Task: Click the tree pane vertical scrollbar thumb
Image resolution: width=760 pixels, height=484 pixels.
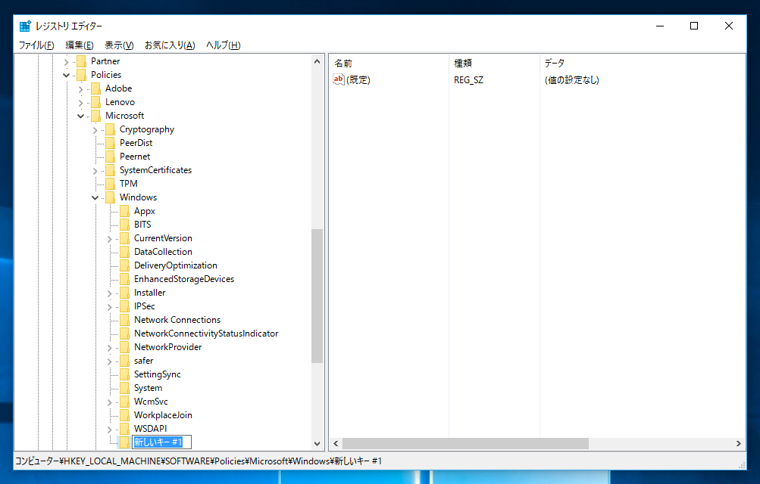Action: click(317, 296)
